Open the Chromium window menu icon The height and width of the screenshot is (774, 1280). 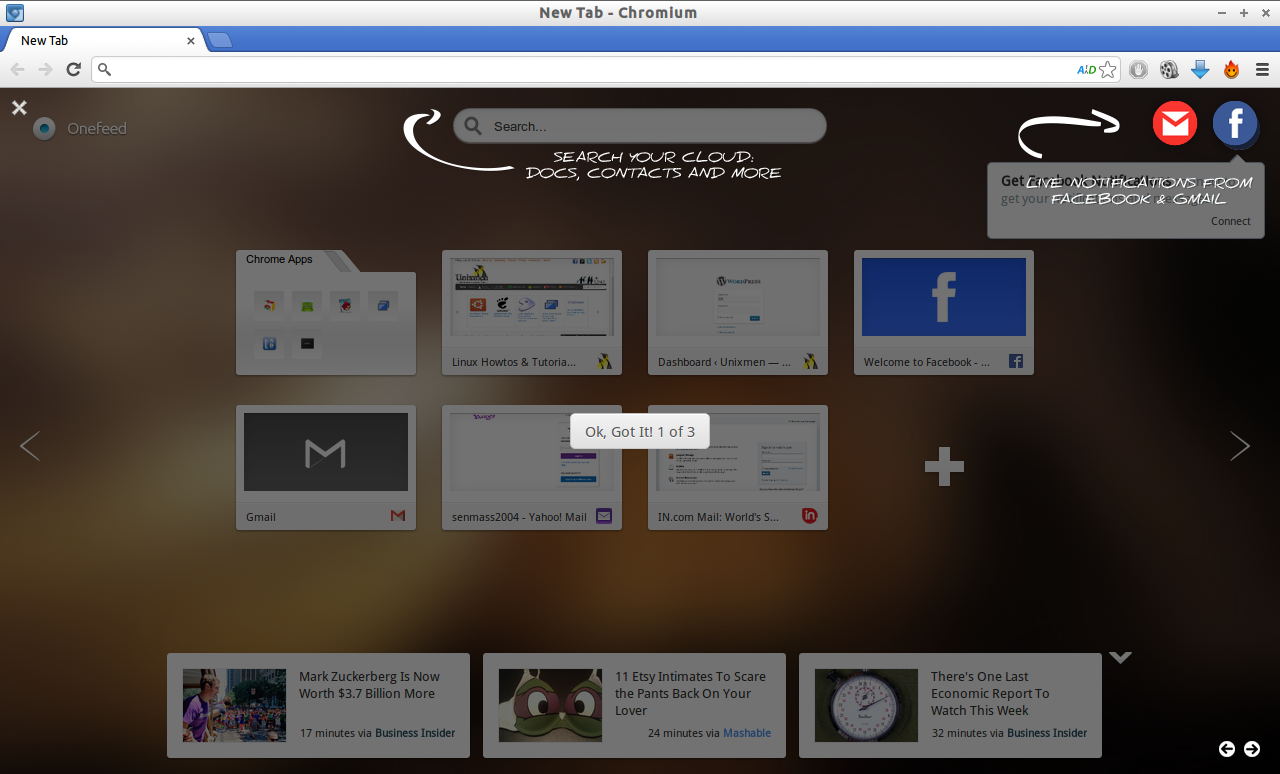(x=15, y=13)
